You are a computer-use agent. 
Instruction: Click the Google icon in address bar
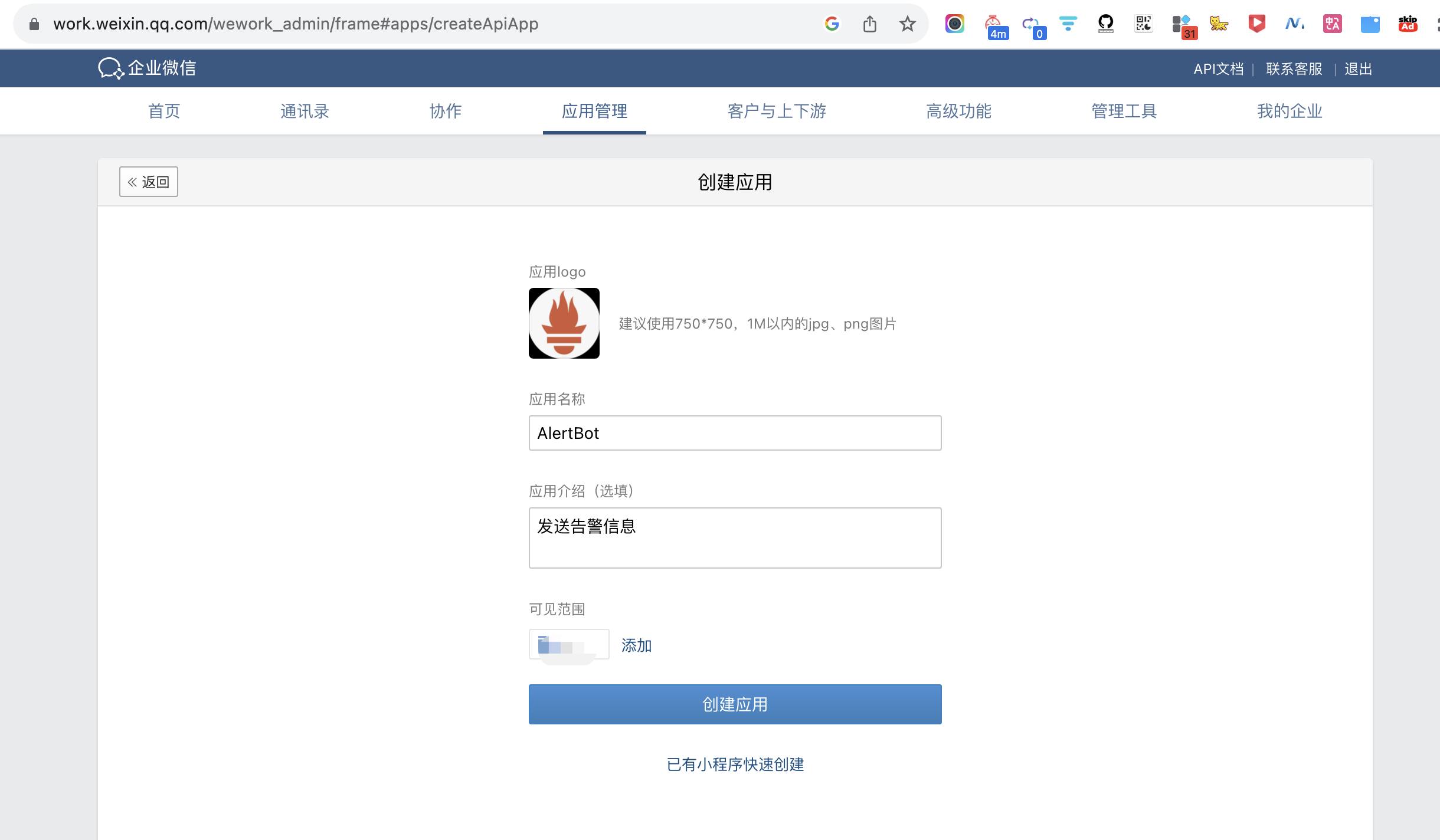pos(832,24)
